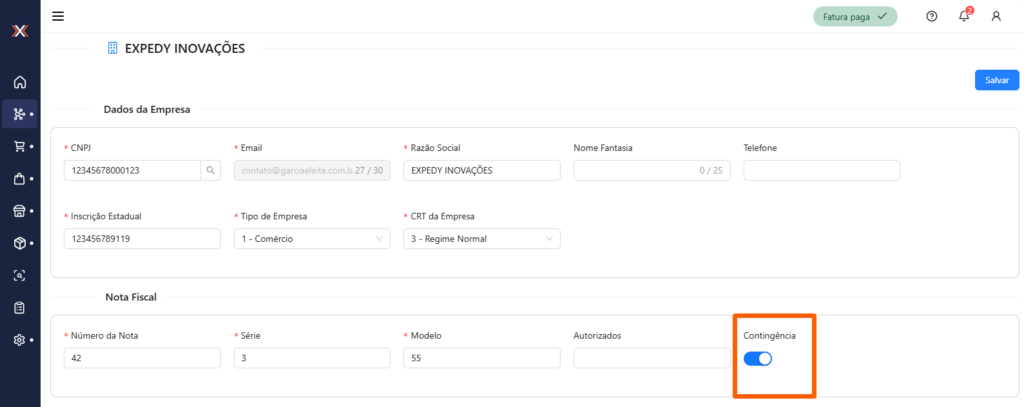
Task: View notifications from the bell icon
Action: [x=964, y=16]
